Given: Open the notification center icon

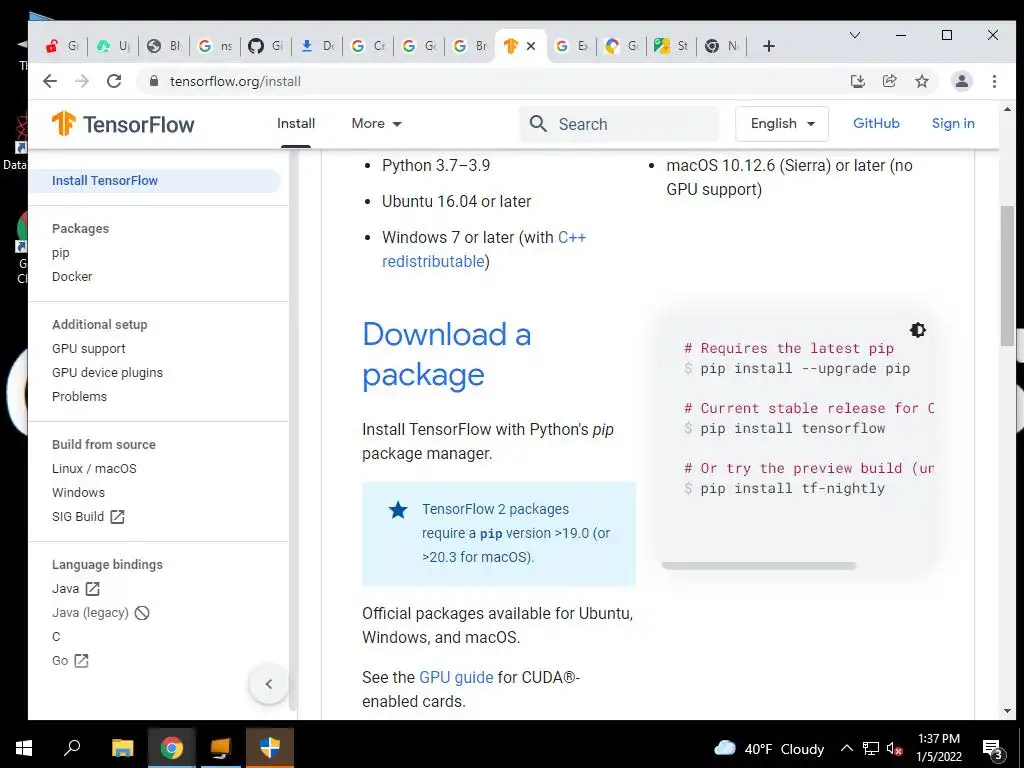Looking at the screenshot, I should pyautogui.click(x=993, y=748).
